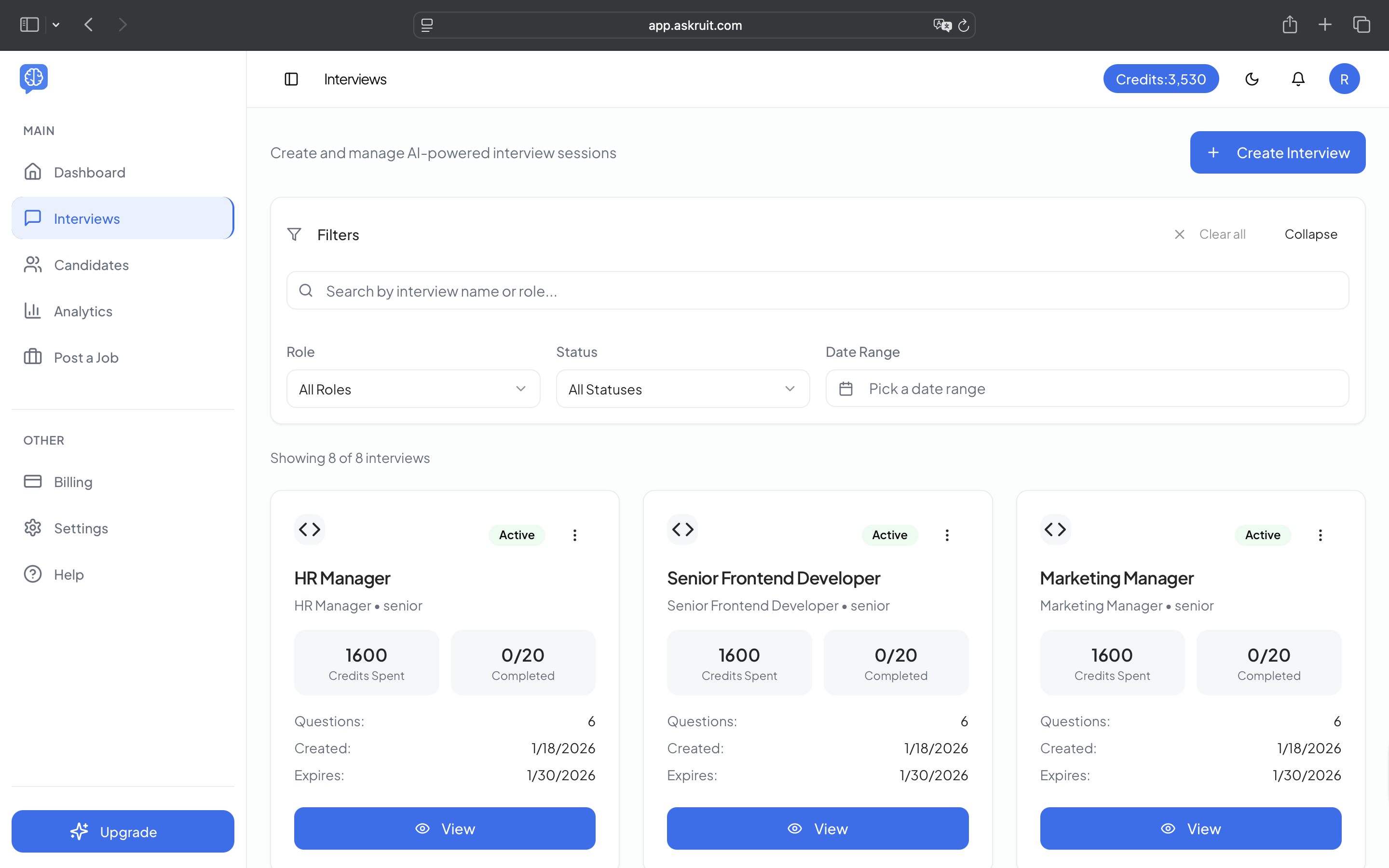This screenshot has height=868, width=1389.
Task: View the HR Manager interview
Action: pyautogui.click(x=444, y=828)
